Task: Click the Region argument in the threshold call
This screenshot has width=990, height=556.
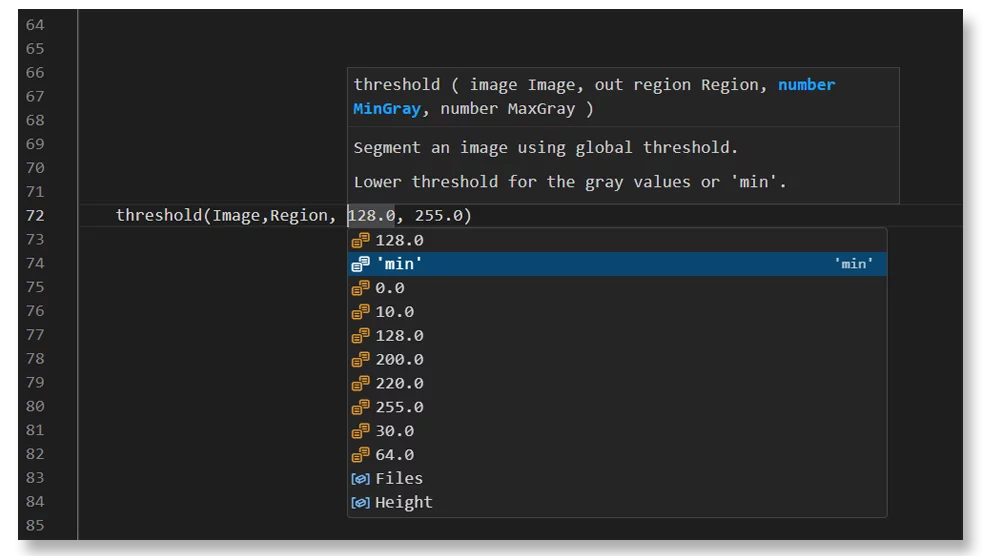Action: click(298, 216)
